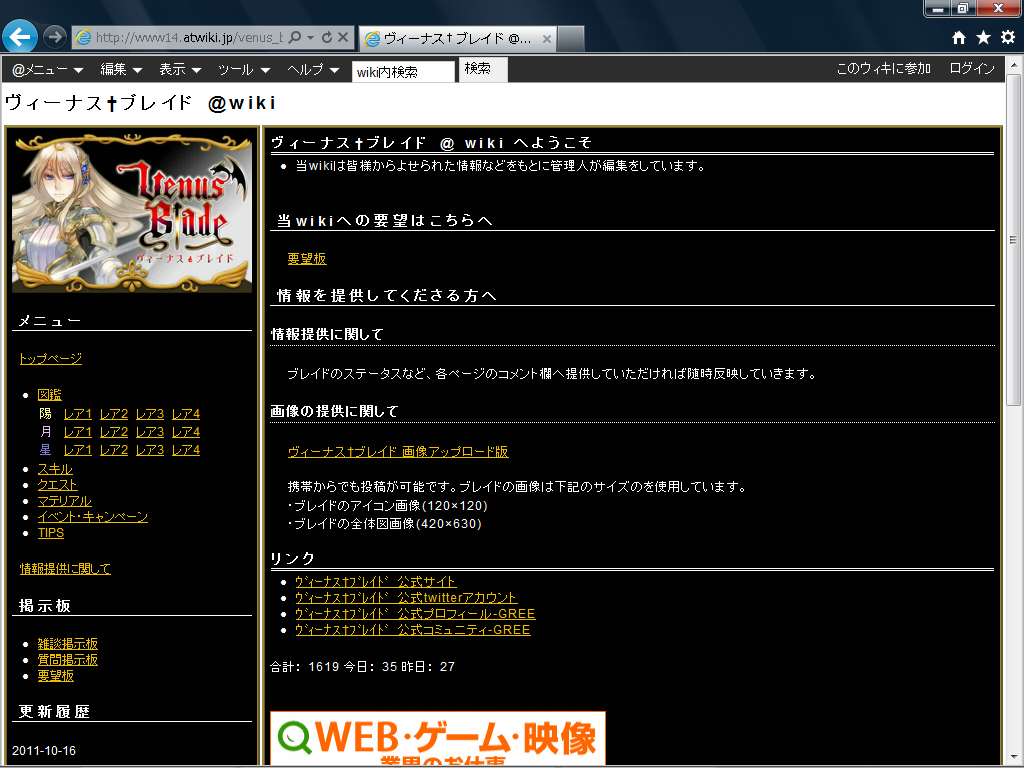
Task: Open レア1 link in the 星 row
Action: pyautogui.click(x=78, y=450)
